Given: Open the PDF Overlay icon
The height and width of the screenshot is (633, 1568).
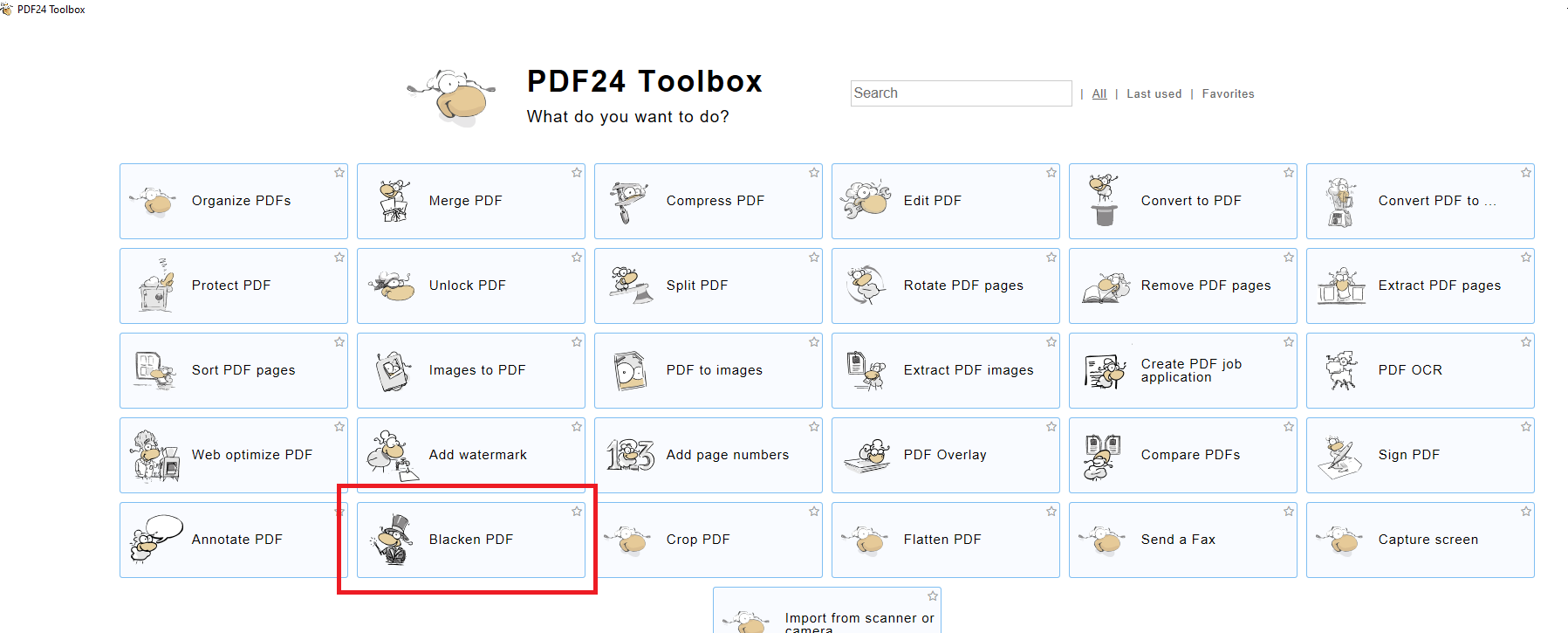Looking at the screenshot, I should click(867, 455).
